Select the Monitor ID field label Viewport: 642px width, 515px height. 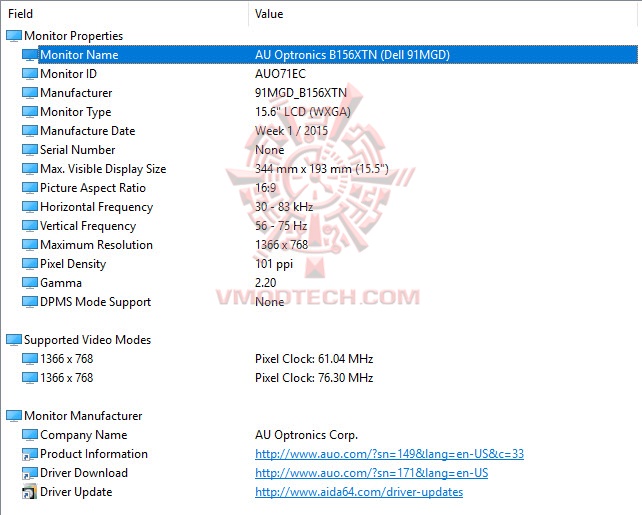coord(68,74)
